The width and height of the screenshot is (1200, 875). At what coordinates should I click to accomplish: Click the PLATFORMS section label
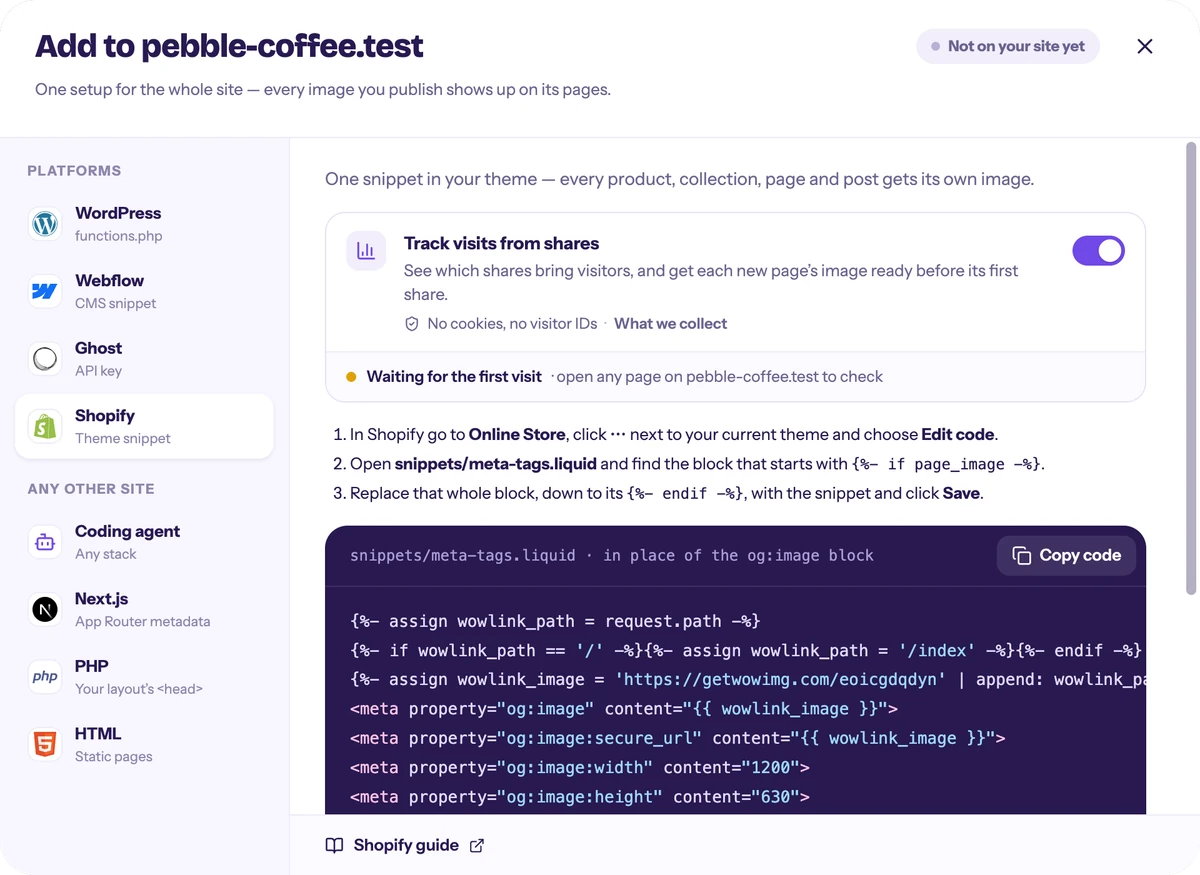click(74, 171)
